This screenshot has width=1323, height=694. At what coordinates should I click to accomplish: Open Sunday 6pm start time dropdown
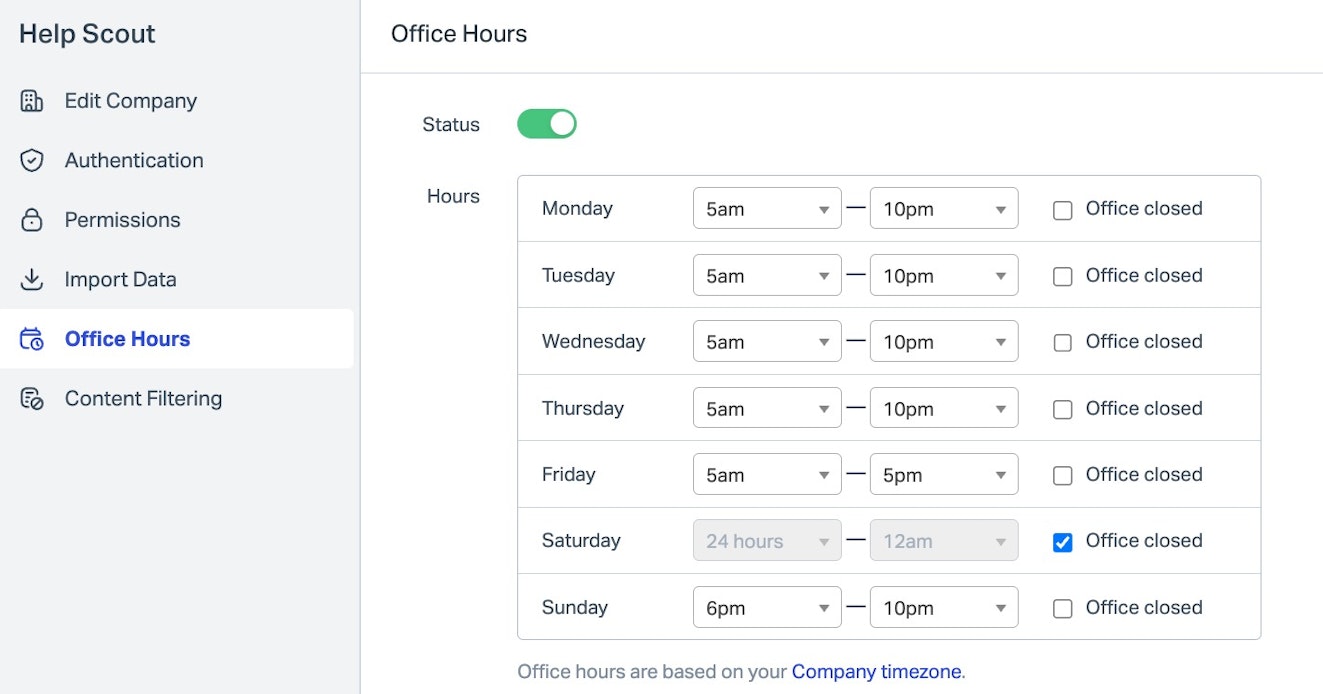click(767, 607)
